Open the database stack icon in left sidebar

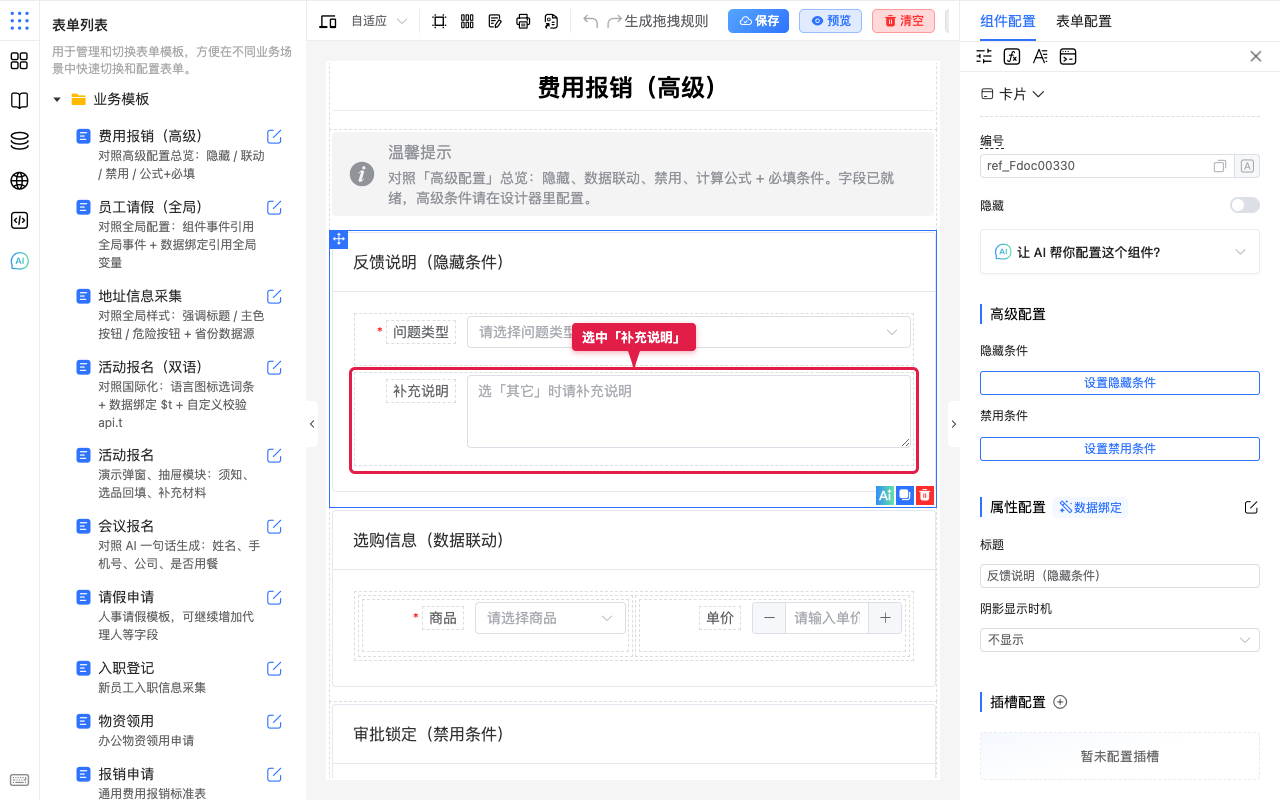coord(19,141)
